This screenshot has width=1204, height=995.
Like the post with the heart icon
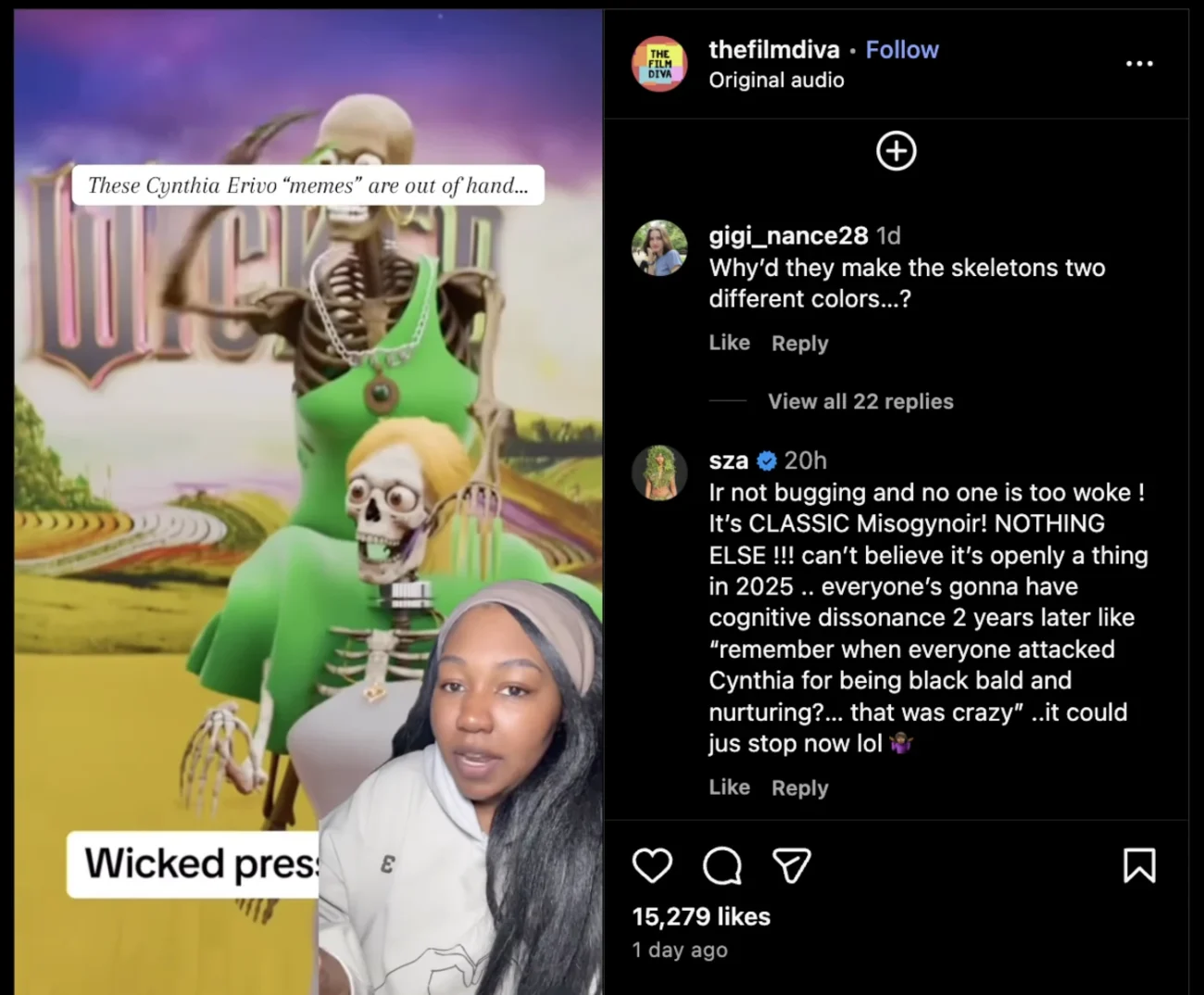pyautogui.click(x=652, y=865)
